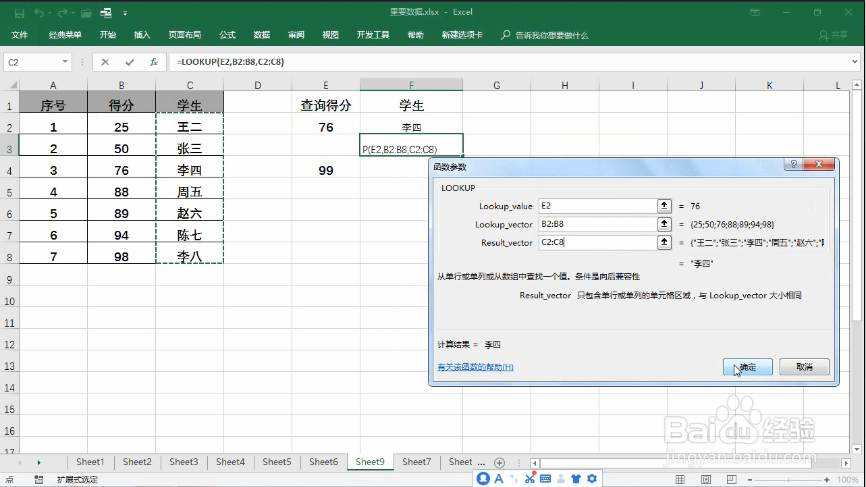Click the Tell Me search lightbulb box
This screenshot has height=487, width=866.
point(545,35)
